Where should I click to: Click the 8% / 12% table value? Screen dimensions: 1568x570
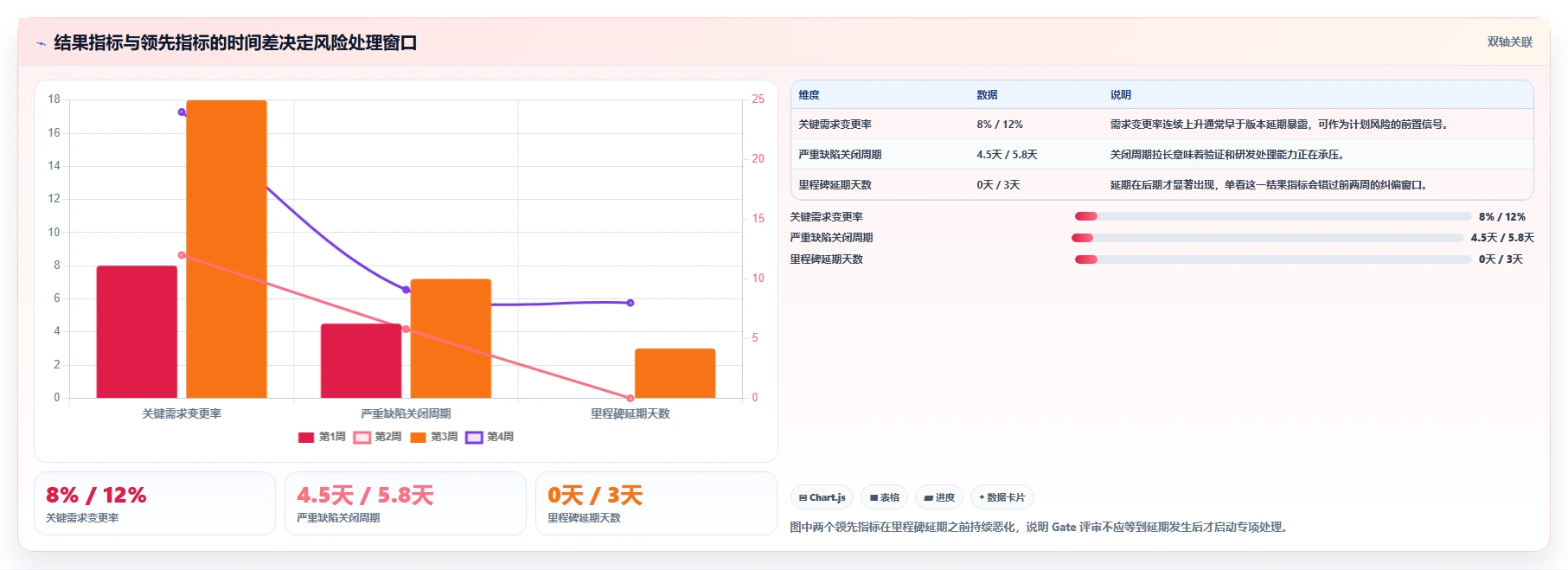coord(1000,125)
